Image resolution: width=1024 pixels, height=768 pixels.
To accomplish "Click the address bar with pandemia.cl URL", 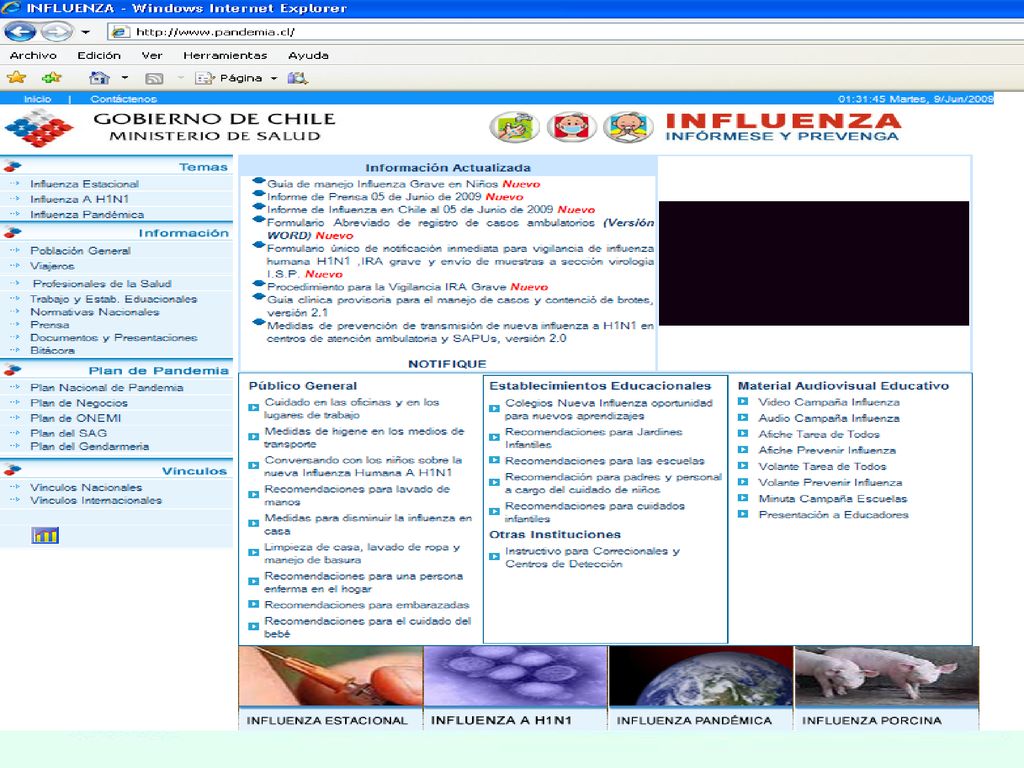I will point(566,31).
